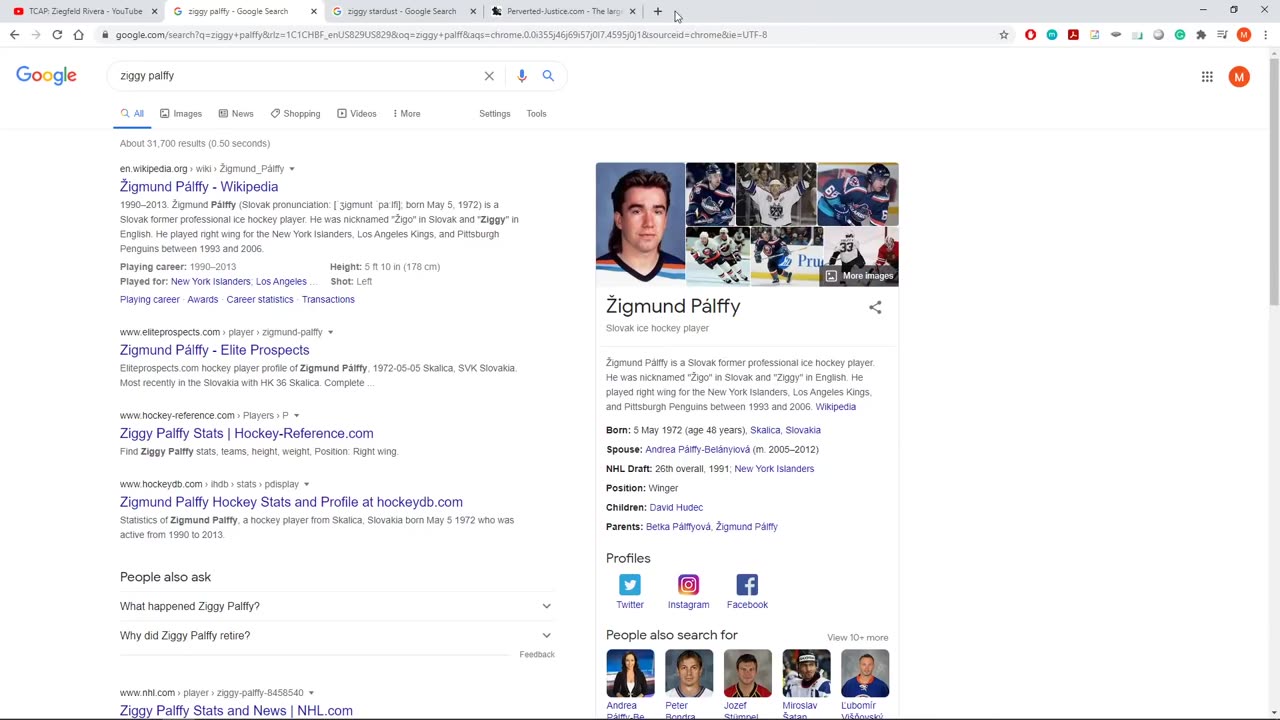Open the Google apps grid
Screen dimensions: 1280x720
[x=1207, y=77]
